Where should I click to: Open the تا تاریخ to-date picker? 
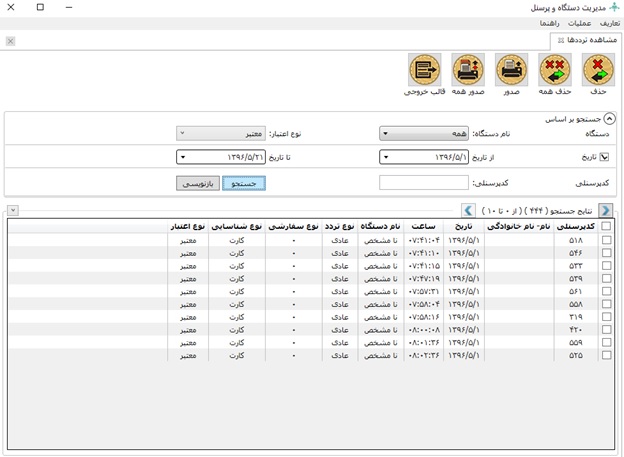tap(221, 157)
